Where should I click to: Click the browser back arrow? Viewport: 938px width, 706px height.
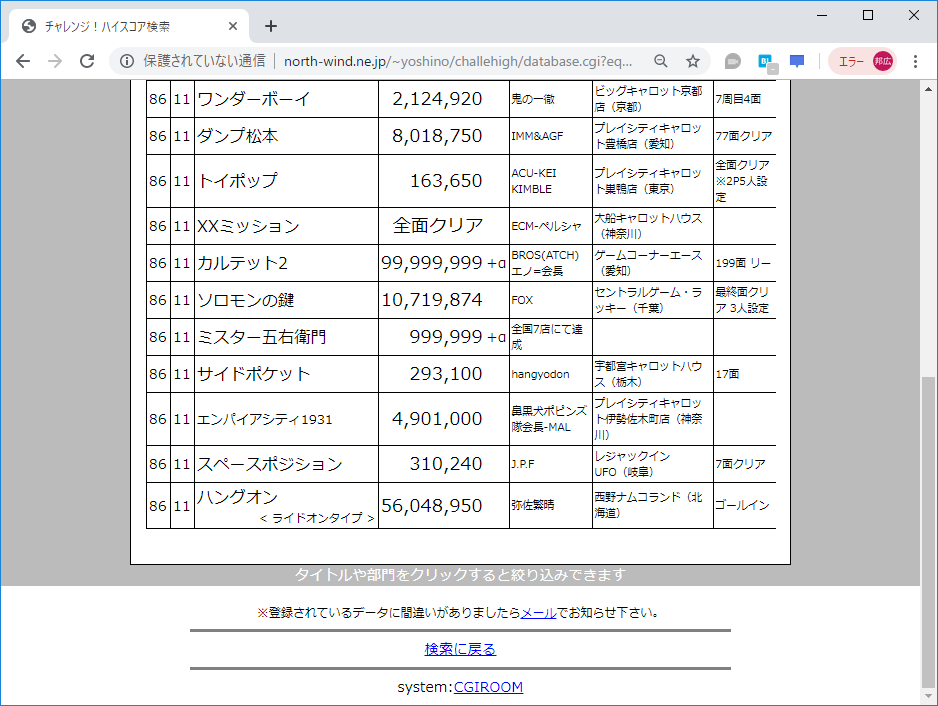(x=23, y=61)
